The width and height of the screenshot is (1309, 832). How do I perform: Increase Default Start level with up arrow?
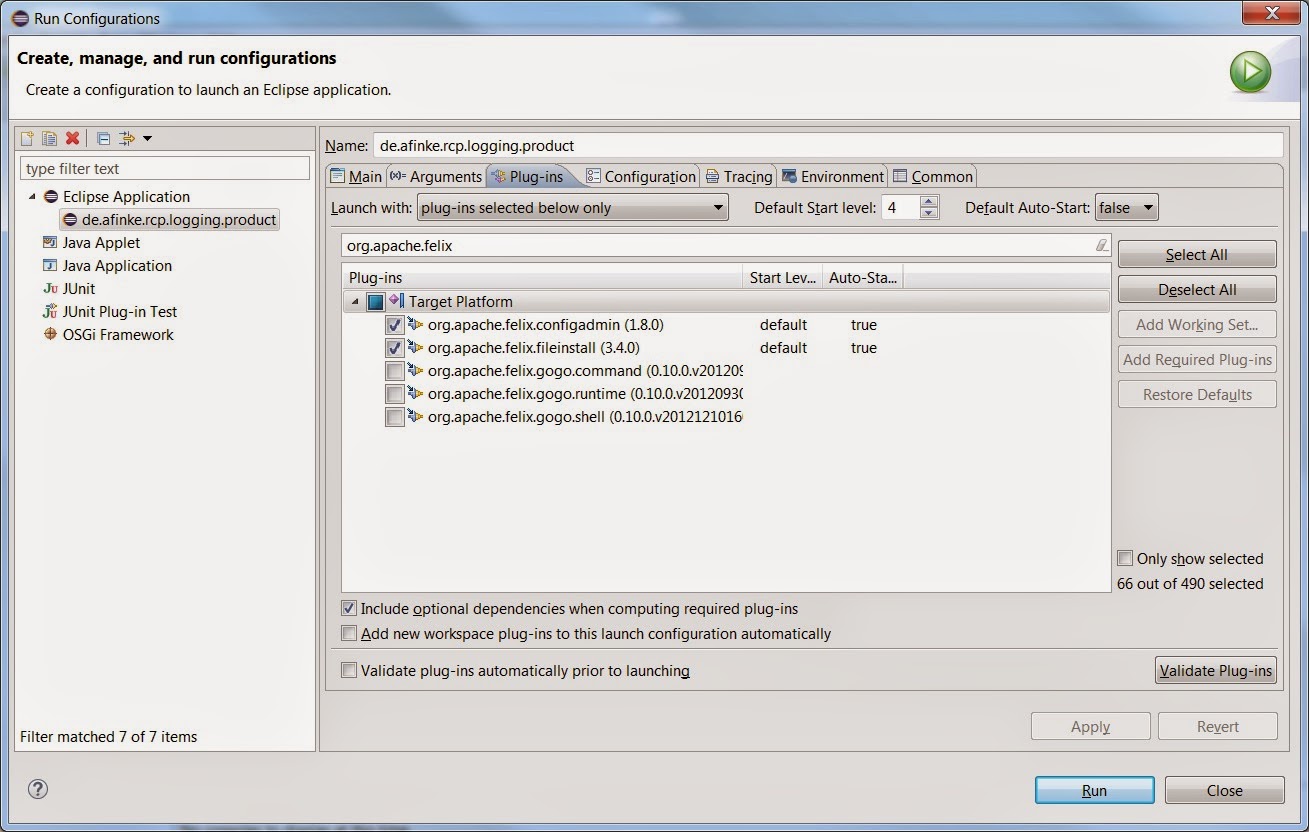coord(929,202)
